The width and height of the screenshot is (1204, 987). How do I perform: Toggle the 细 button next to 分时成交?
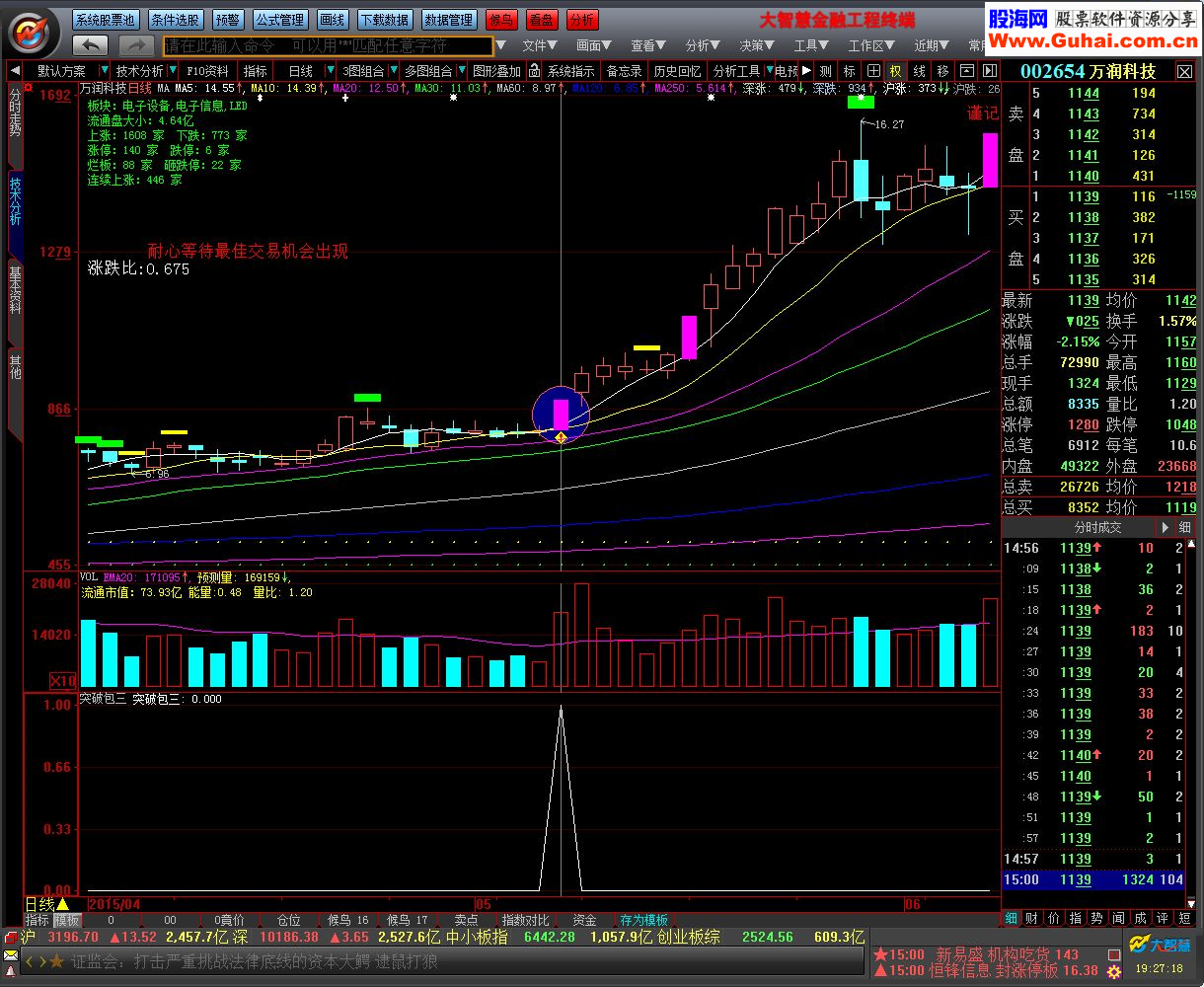pyautogui.click(x=1184, y=527)
